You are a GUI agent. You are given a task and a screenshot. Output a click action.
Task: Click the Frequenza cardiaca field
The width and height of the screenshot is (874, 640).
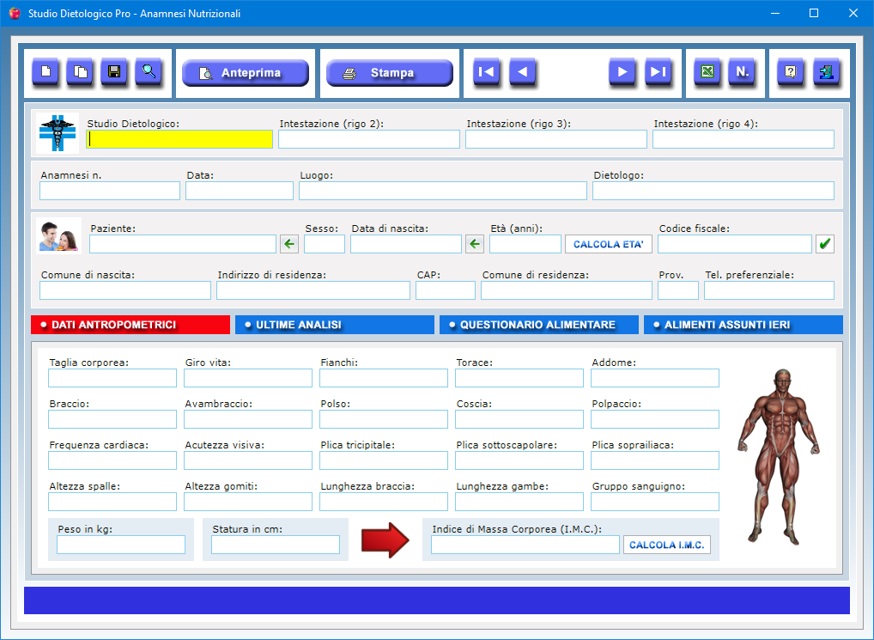113,460
